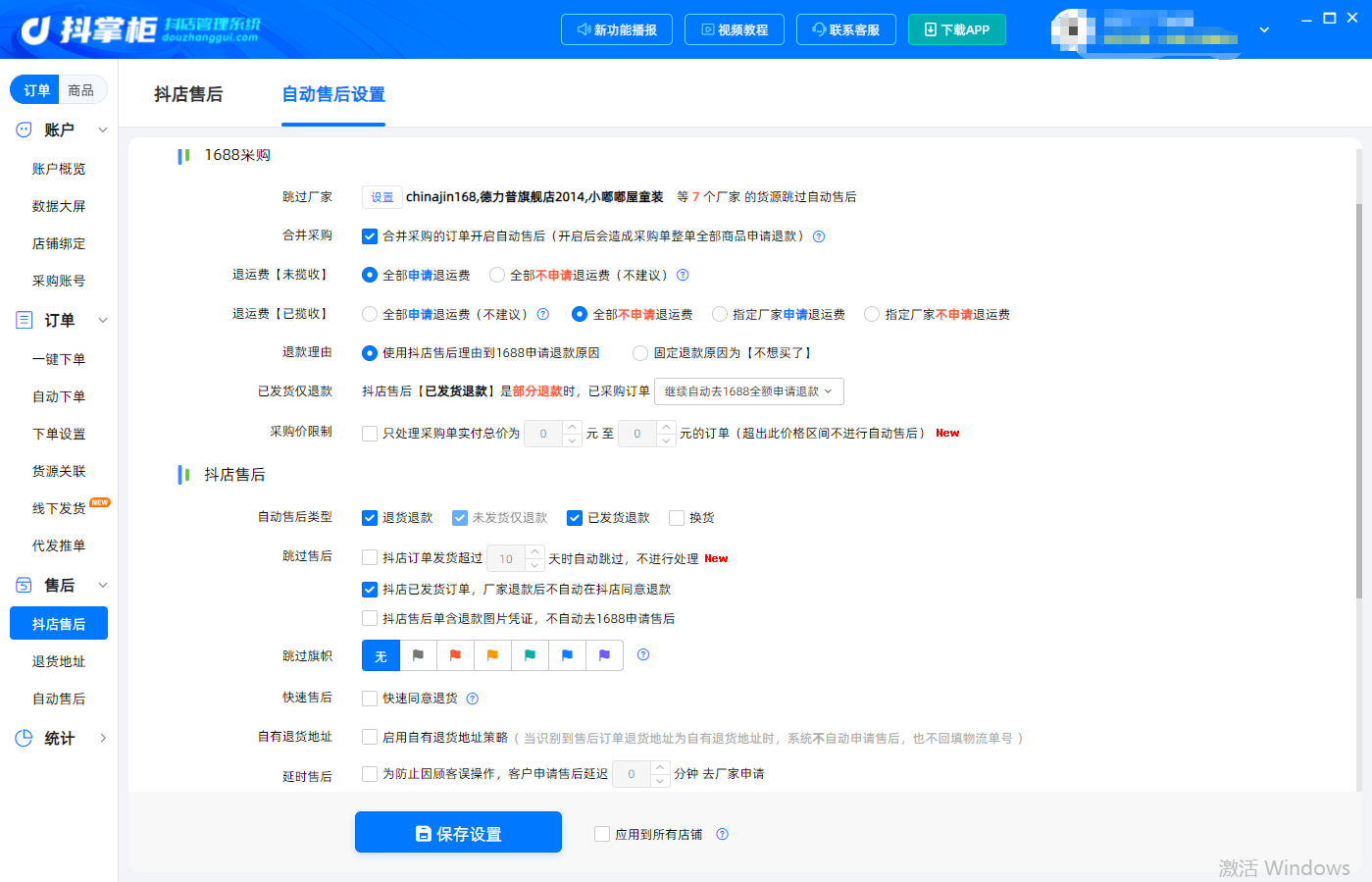Select 指定厂家申请退运费 radio option
The height and width of the screenshot is (882, 1372).
[720, 314]
